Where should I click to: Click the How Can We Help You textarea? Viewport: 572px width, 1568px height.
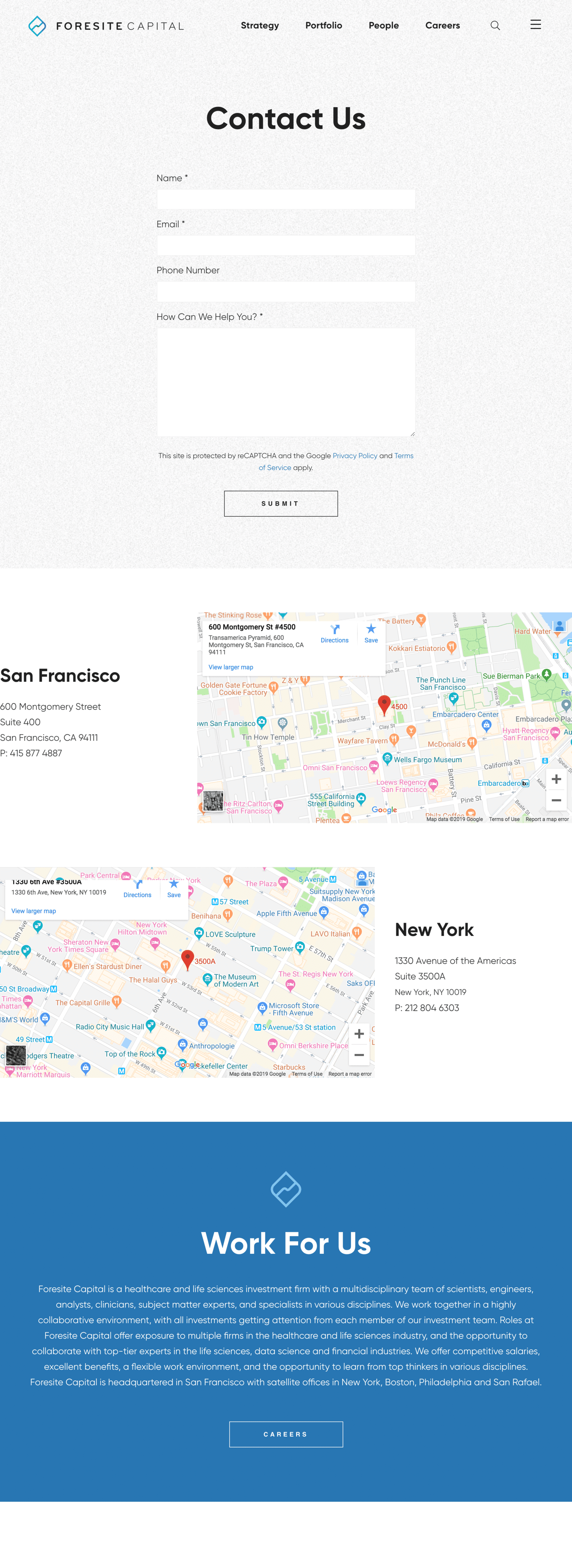[285, 382]
